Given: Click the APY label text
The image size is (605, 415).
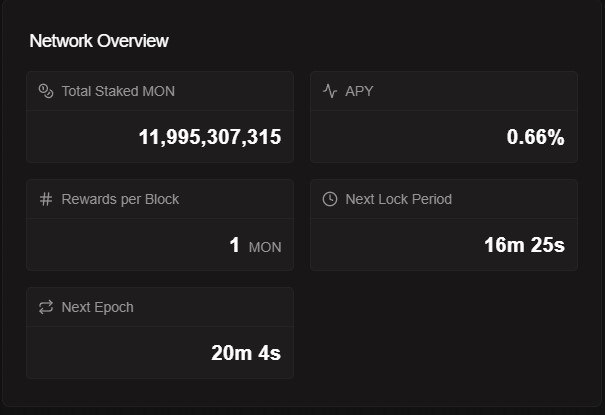Looking at the screenshot, I should 359,91.
